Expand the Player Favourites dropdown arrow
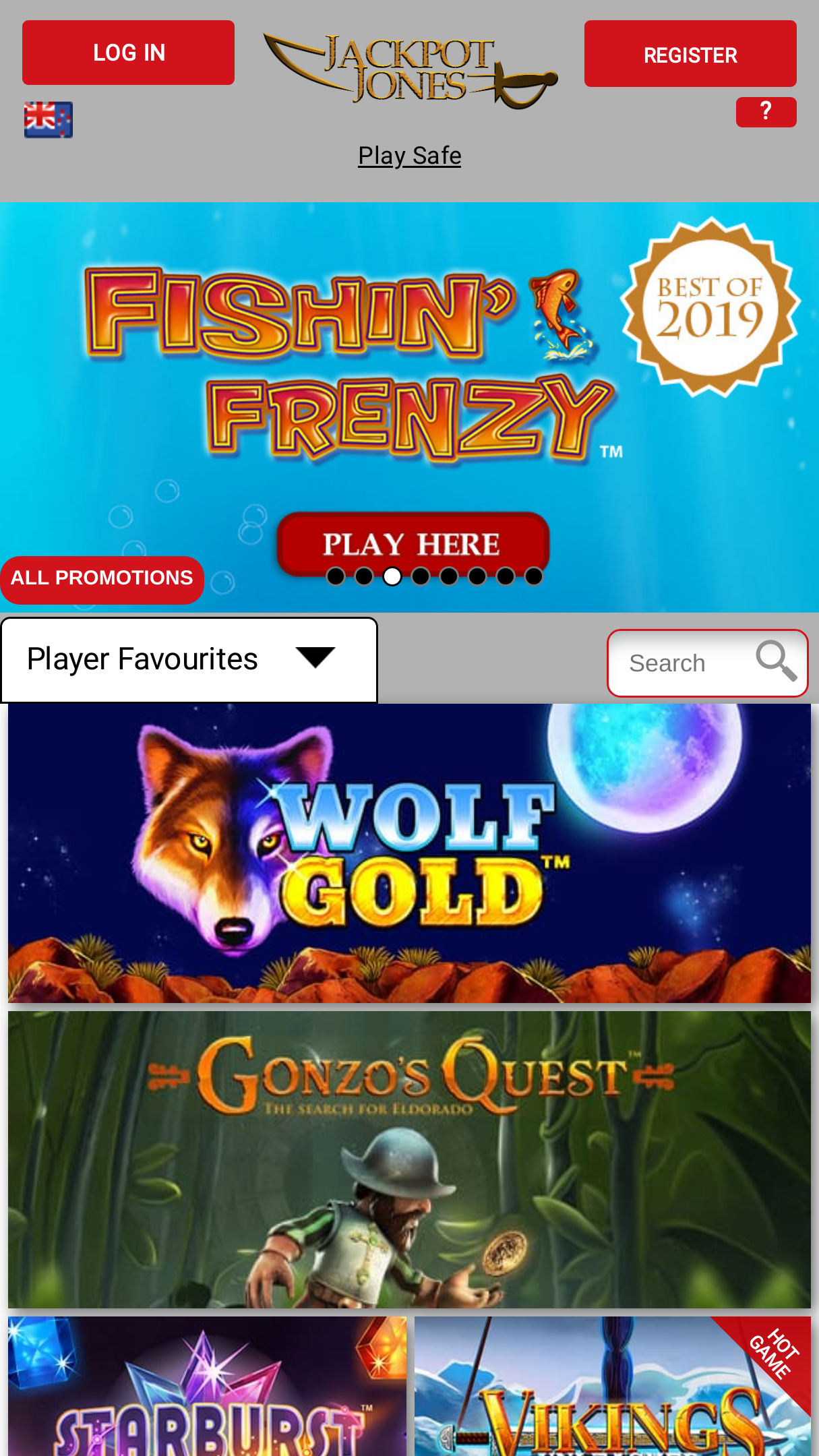The height and width of the screenshot is (1456, 819). tap(315, 658)
